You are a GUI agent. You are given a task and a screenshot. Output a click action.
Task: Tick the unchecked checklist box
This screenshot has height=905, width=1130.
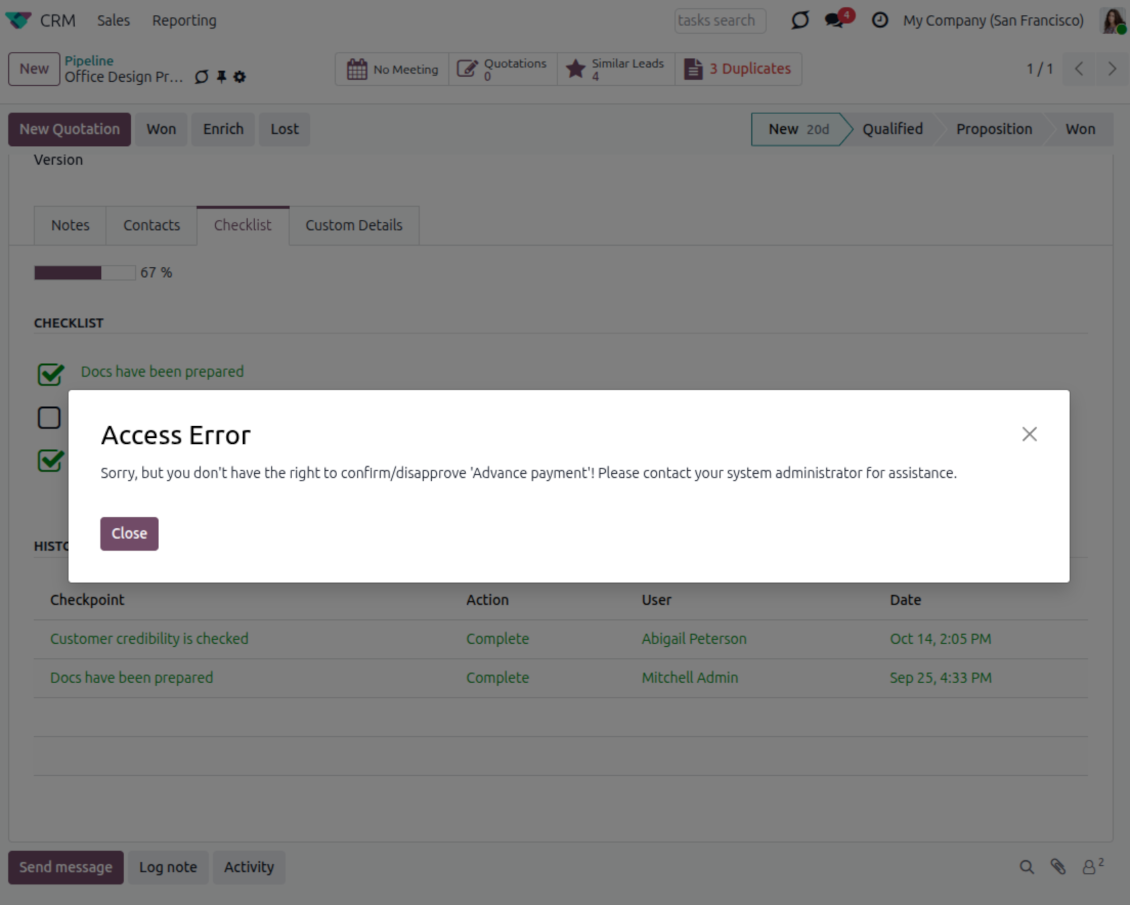coord(49,417)
